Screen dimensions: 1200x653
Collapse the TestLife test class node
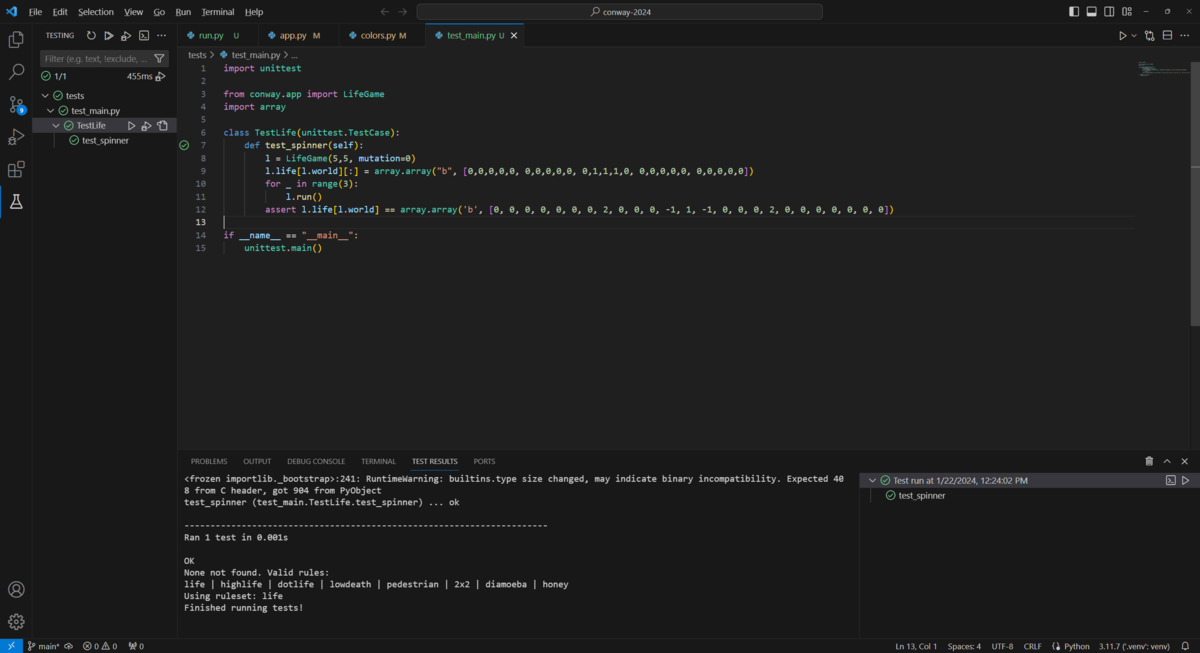click(x=56, y=125)
